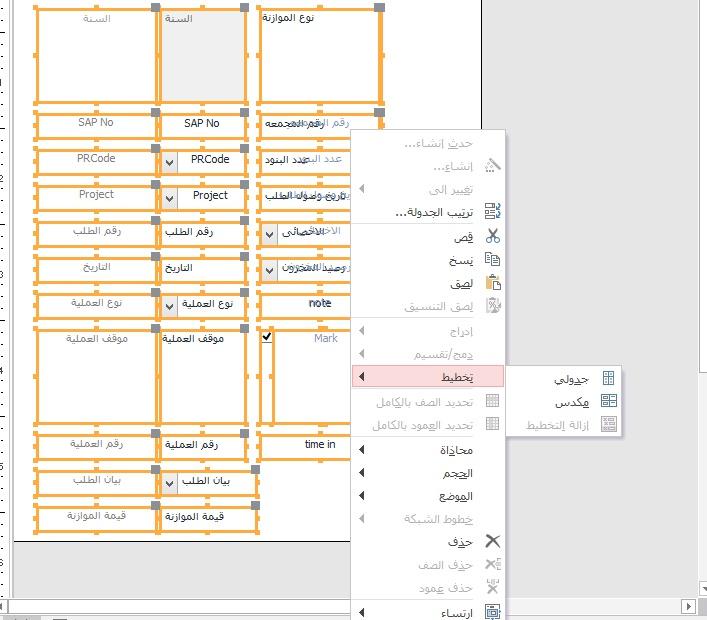Click the Tab Order (ترتيب الجدولة) icon
The image size is (707, 620).
point(492,211)
